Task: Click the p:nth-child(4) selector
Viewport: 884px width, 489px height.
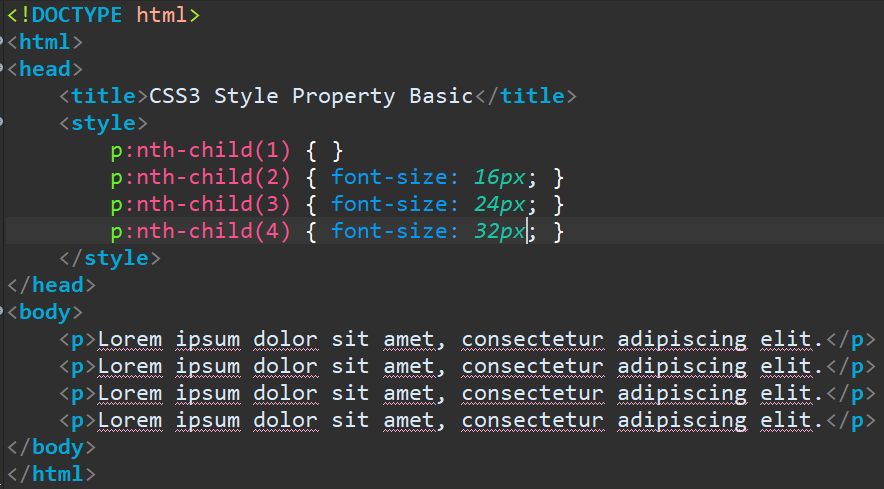Action: [x=201, y=232]
